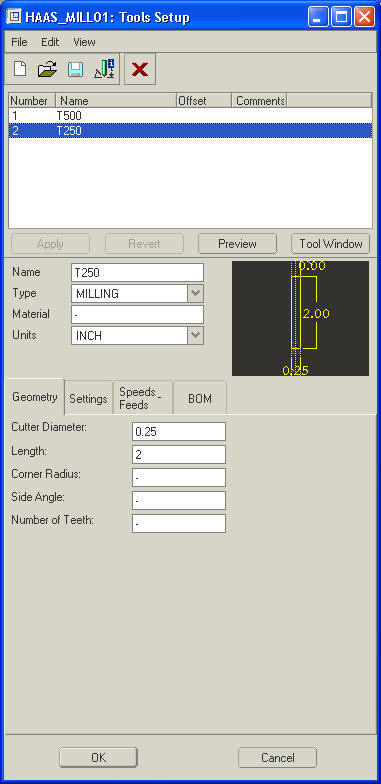This screenshot has width=381, height=784.
Task: Delete tool with the red X icon
Action: (x=140, y=69)
